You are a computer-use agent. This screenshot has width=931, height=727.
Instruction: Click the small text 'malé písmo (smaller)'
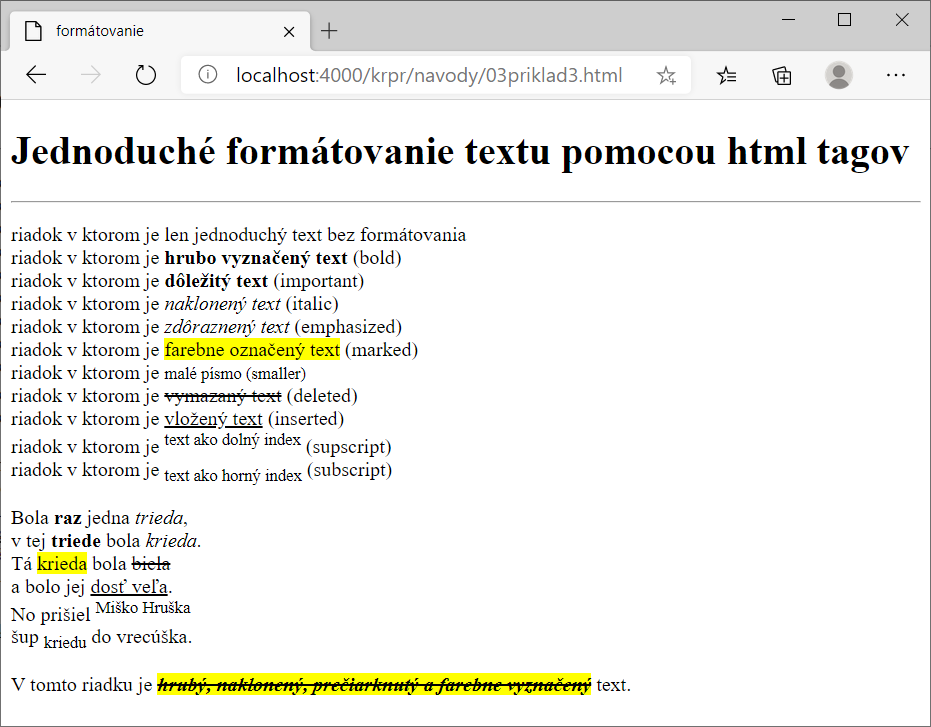tap(235, 374)
